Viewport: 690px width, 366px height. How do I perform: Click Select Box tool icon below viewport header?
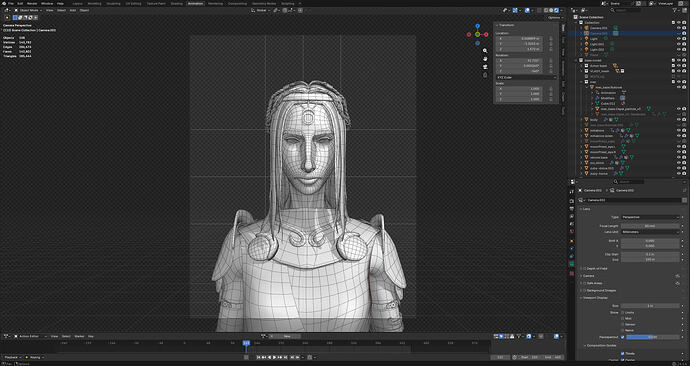pos(7,18)
